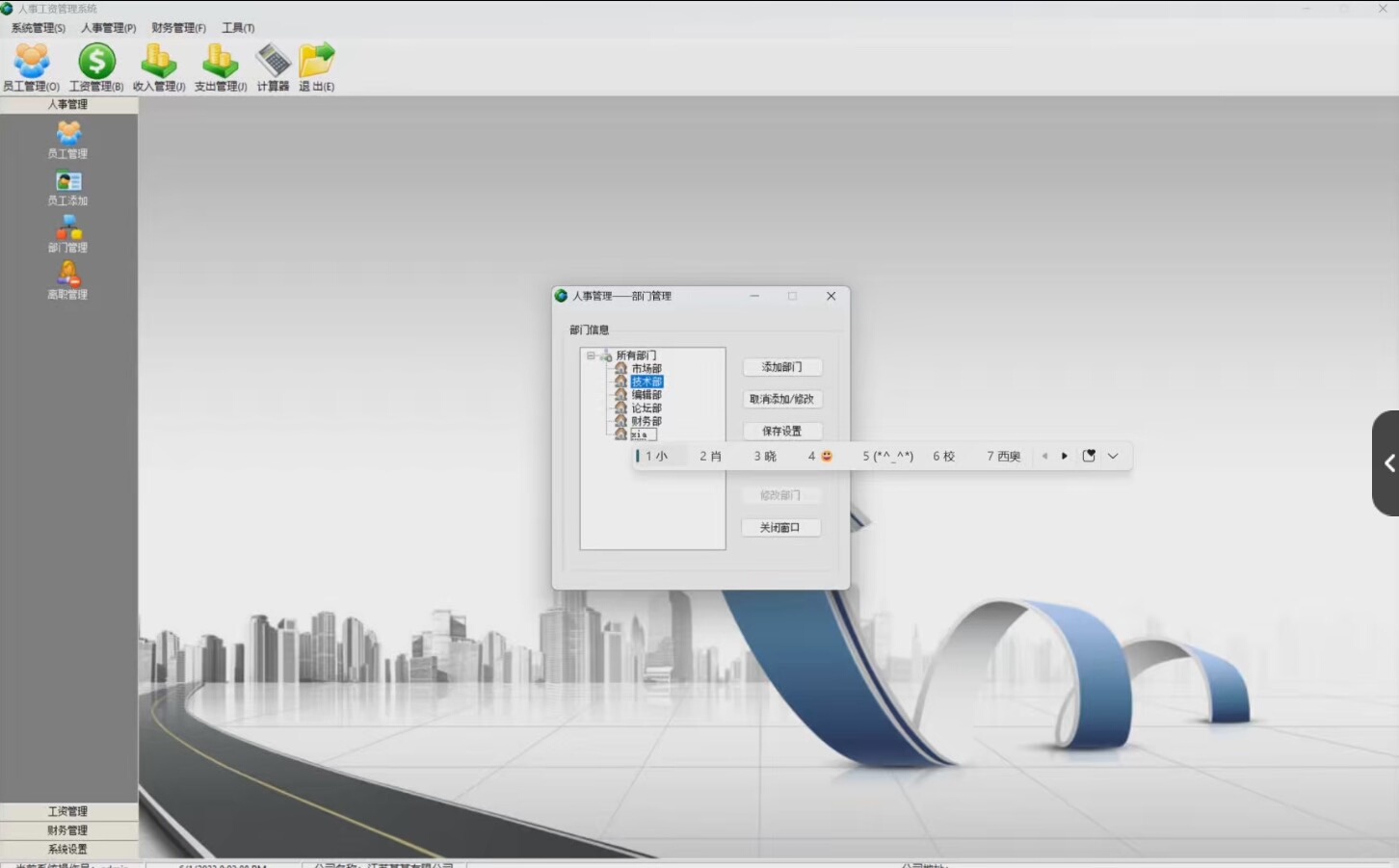Collapse the 所有部门 tree node

click(x=591, y=355)
